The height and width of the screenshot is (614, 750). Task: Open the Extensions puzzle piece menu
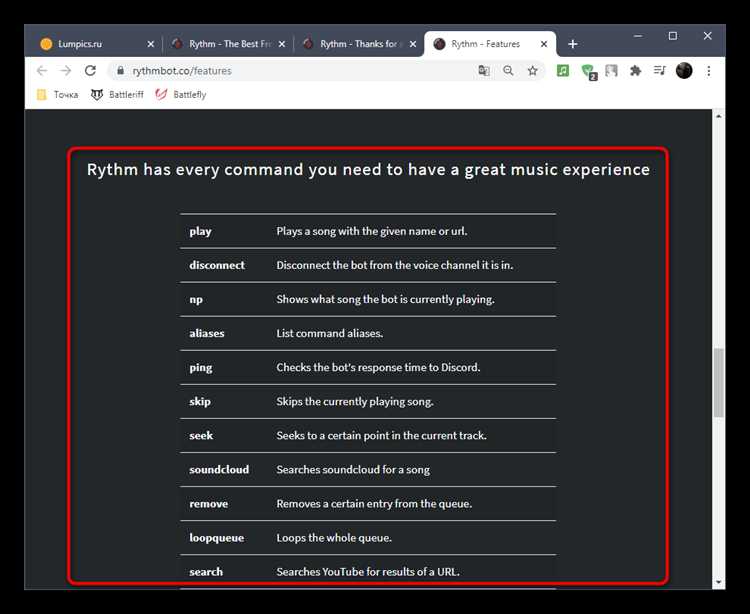coord(635,71)
